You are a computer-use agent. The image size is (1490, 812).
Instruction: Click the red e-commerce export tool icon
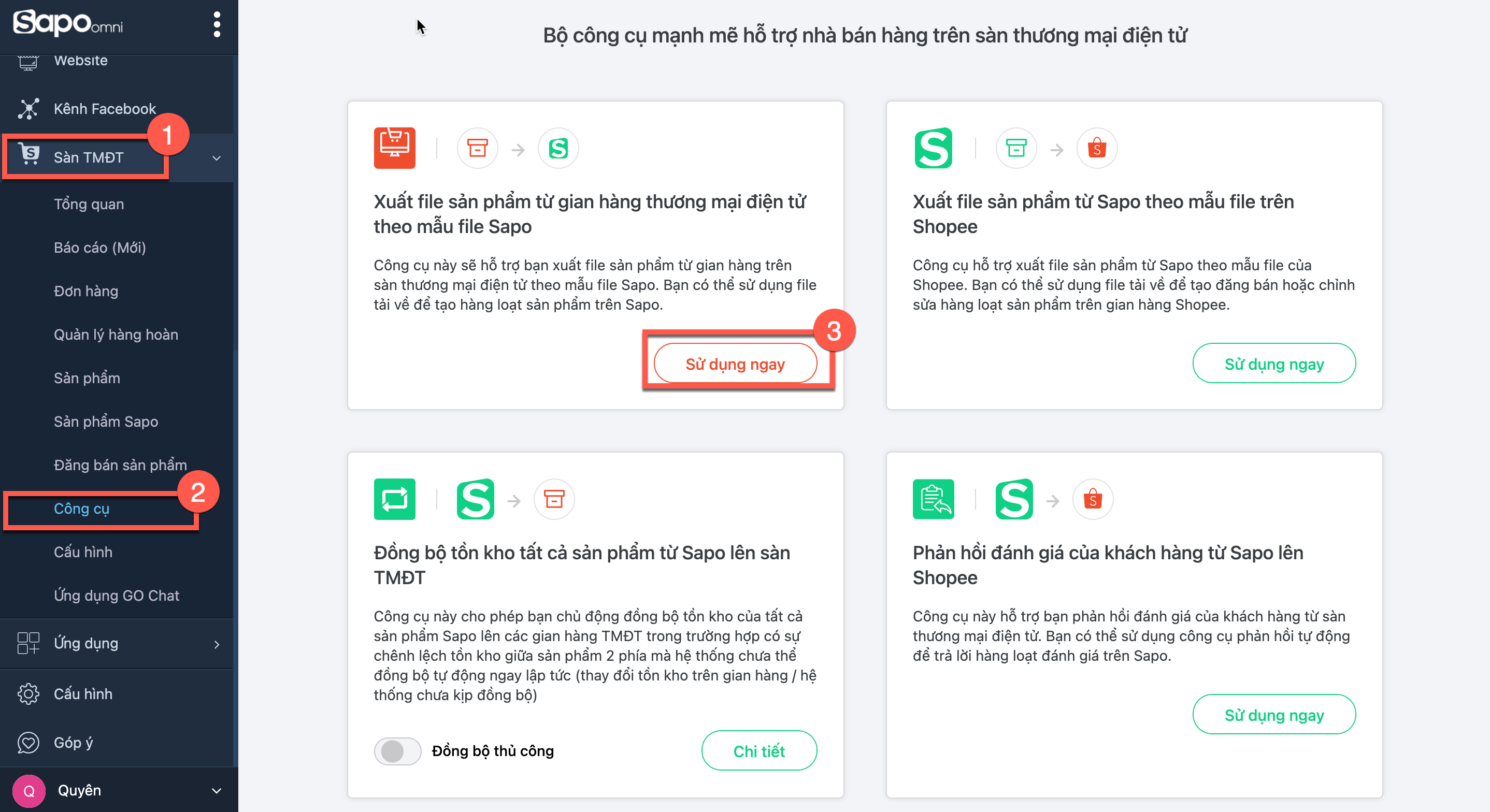tap(394, 148)
